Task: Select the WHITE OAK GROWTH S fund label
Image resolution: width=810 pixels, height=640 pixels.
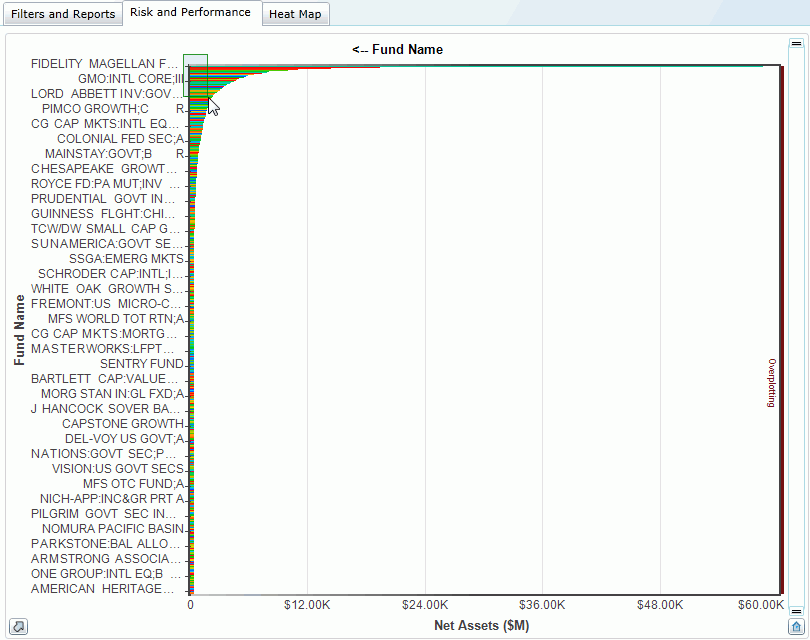Action: coord(106,288)
